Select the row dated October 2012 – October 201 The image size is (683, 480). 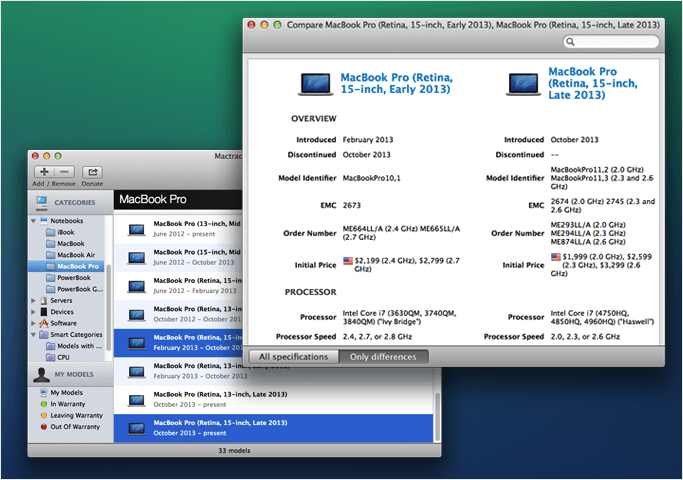click(x=178, y=314)
